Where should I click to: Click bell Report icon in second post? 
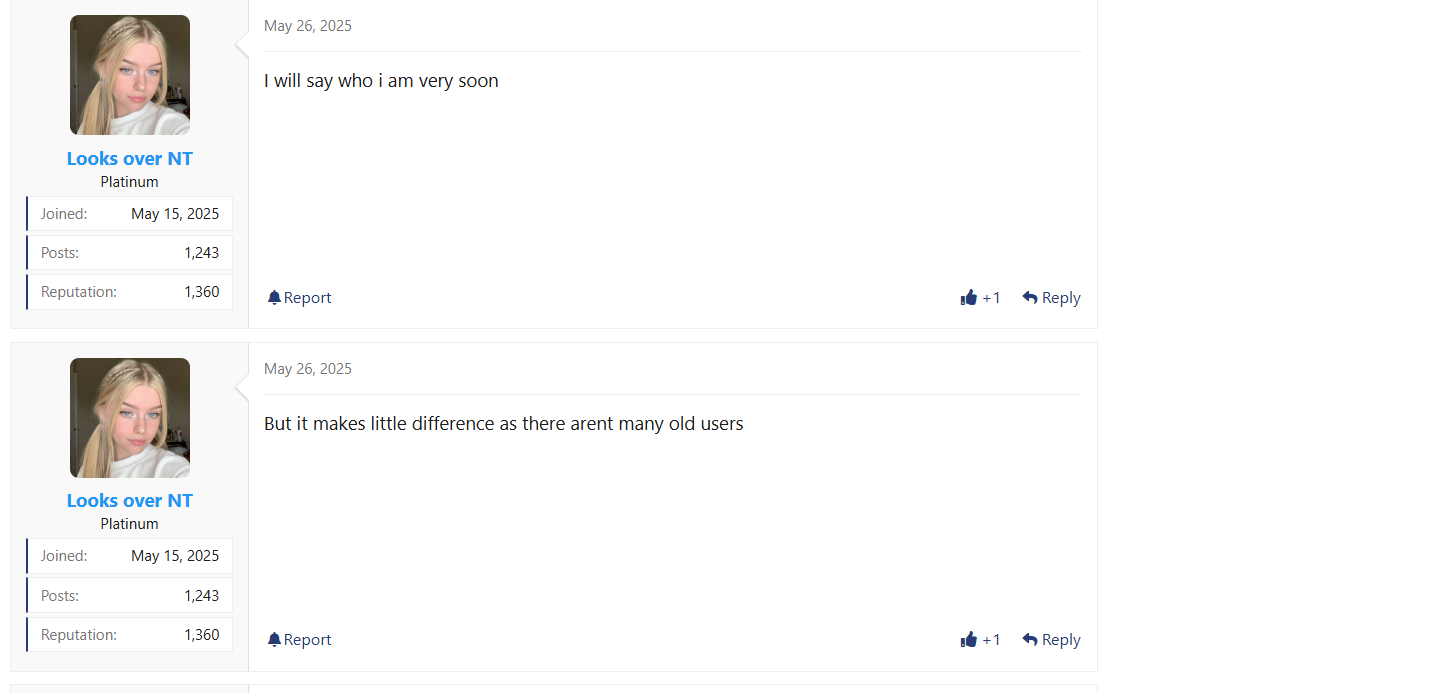pyautogui.click(x=274, y=640)
